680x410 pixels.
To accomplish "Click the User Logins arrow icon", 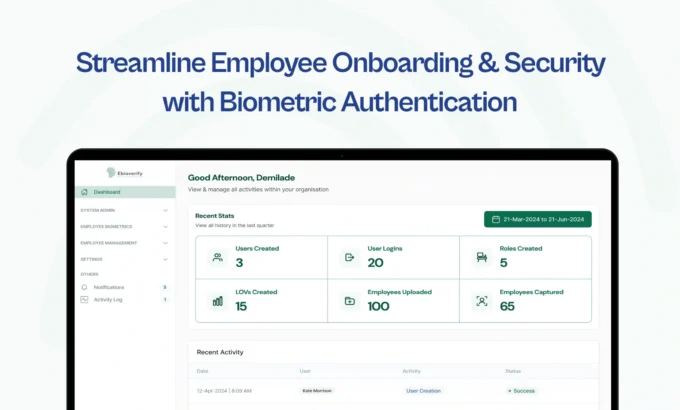I will [x=349, y=257].
